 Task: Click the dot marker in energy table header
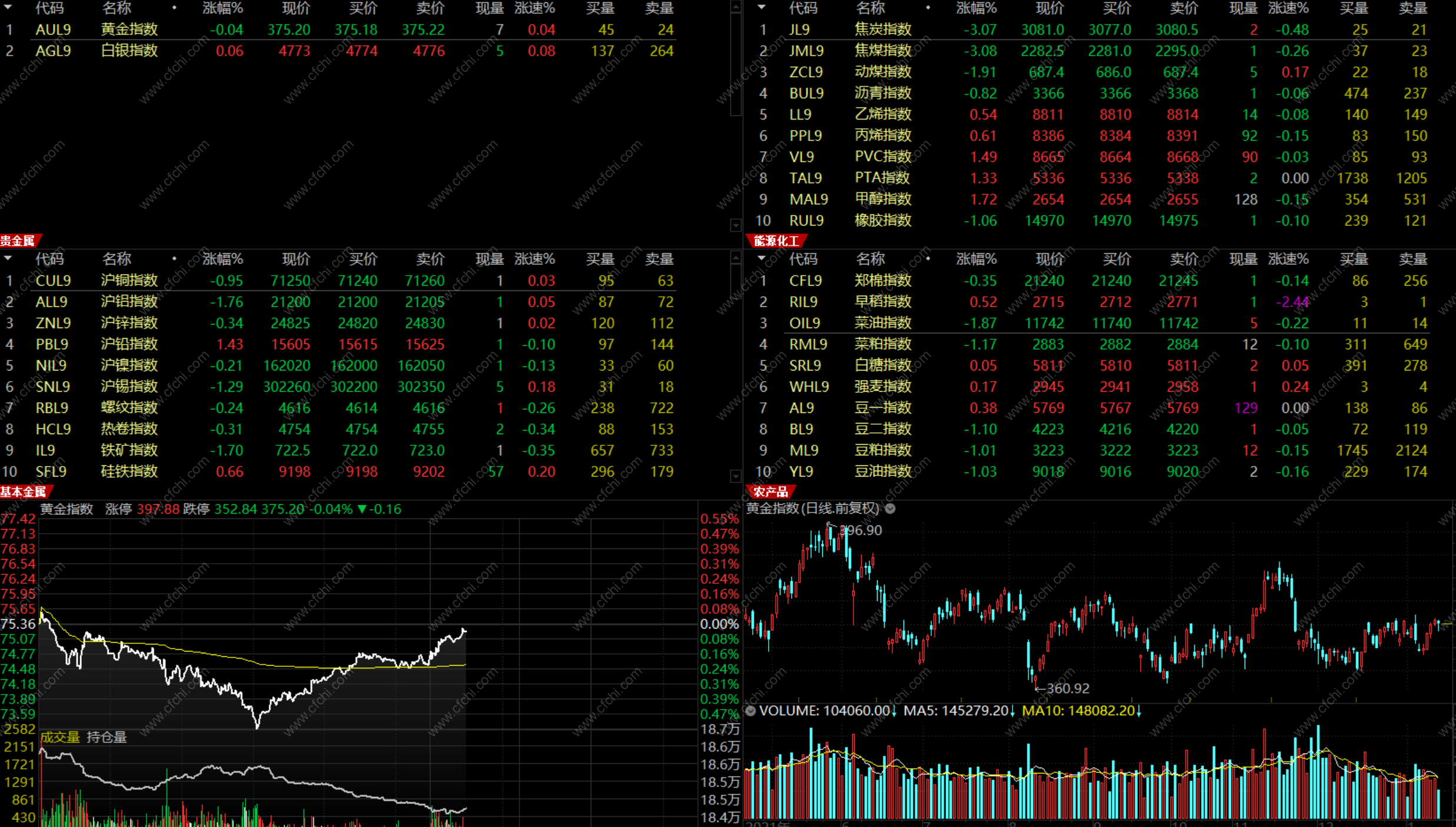[928, 8]
